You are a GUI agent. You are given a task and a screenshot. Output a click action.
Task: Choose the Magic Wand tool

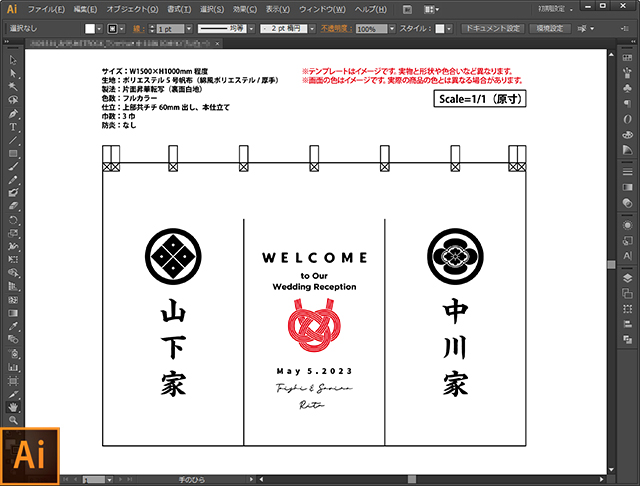pyautogui.click(x=13, y=87)
